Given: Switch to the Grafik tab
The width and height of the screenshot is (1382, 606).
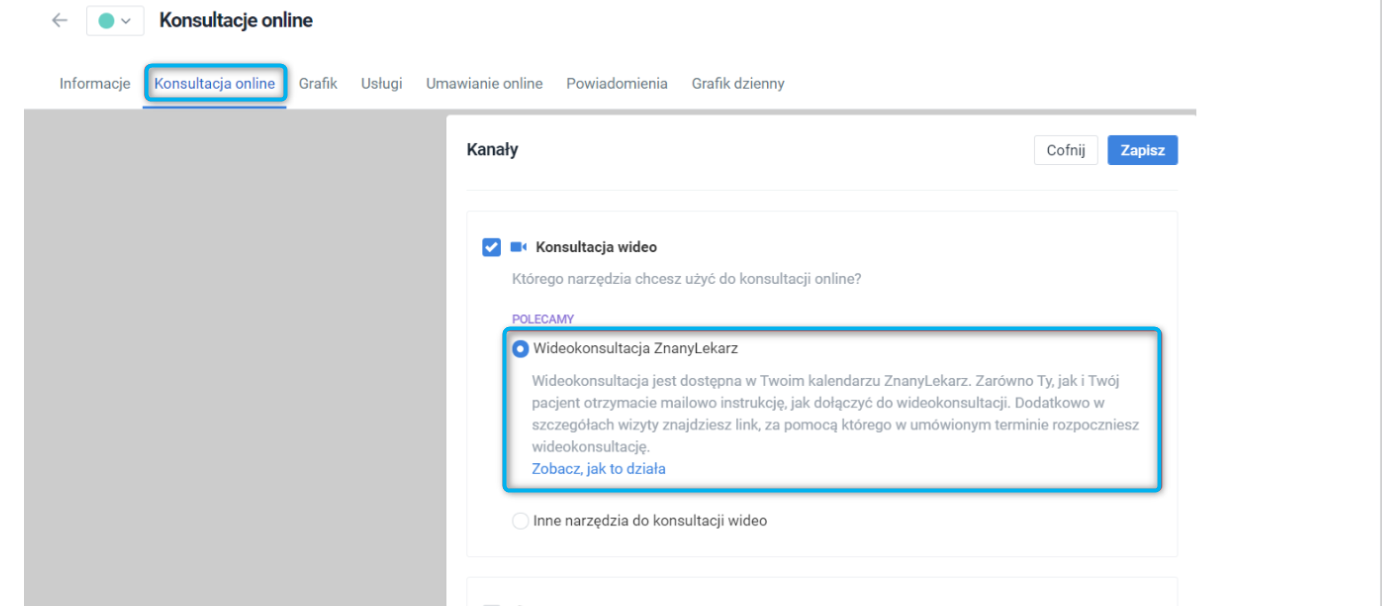Looking at the screenshot, I should point(317,83).
